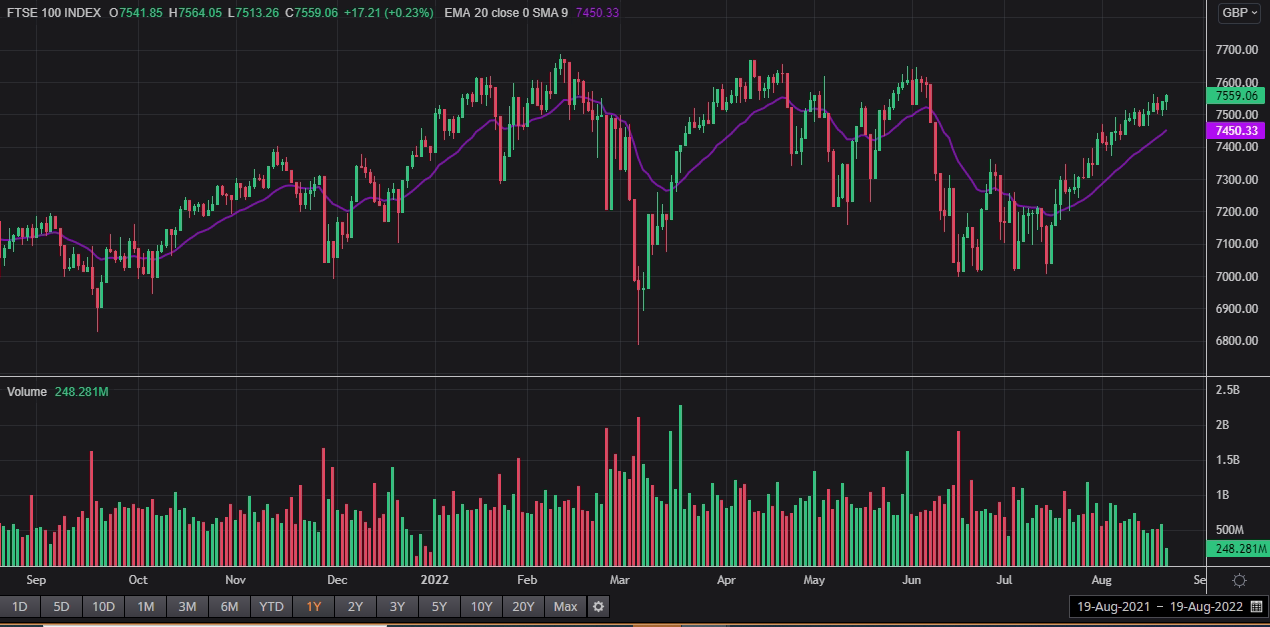Select the 3M time range

tap(187, 606)
